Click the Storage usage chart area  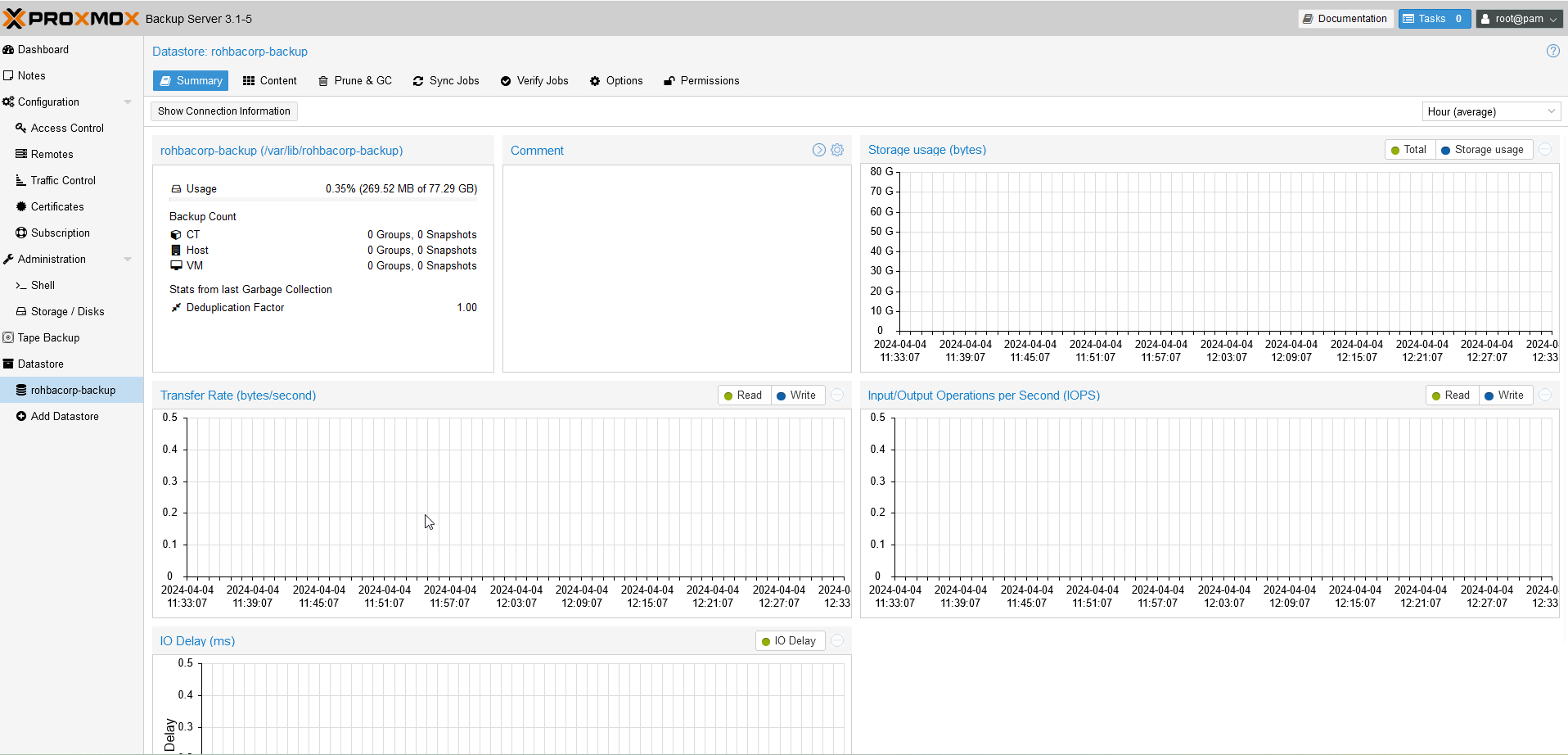point(1226,251)
